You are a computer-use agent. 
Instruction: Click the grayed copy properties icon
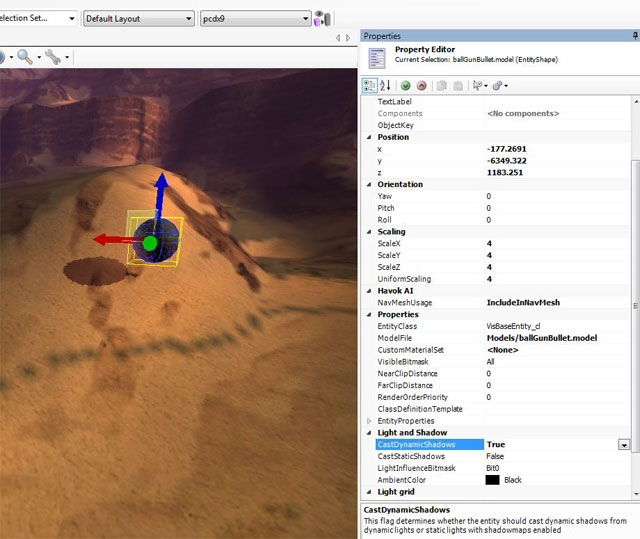(442, 86)
